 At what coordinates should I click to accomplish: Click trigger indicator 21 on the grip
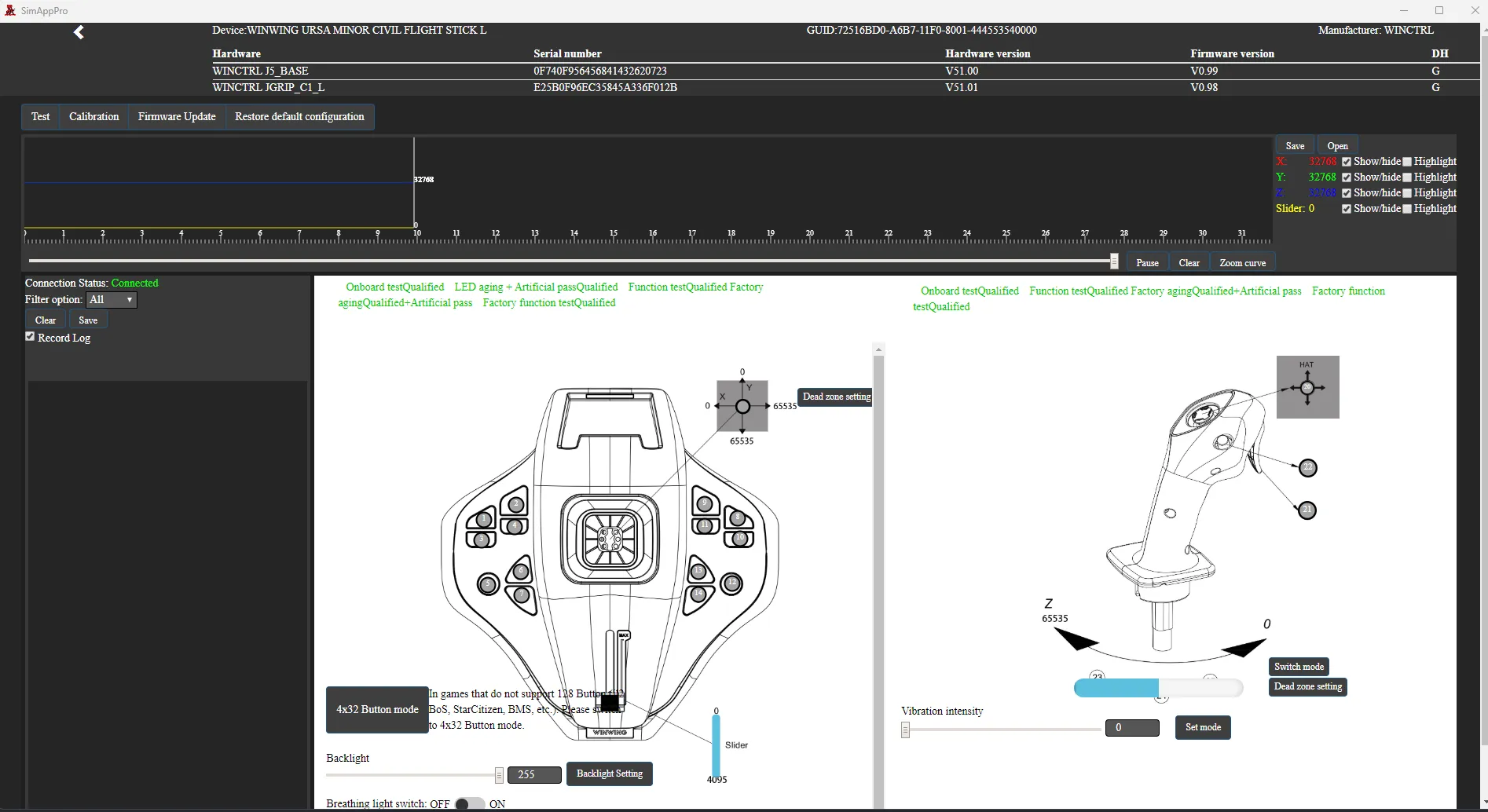[x=1307, y=510]
